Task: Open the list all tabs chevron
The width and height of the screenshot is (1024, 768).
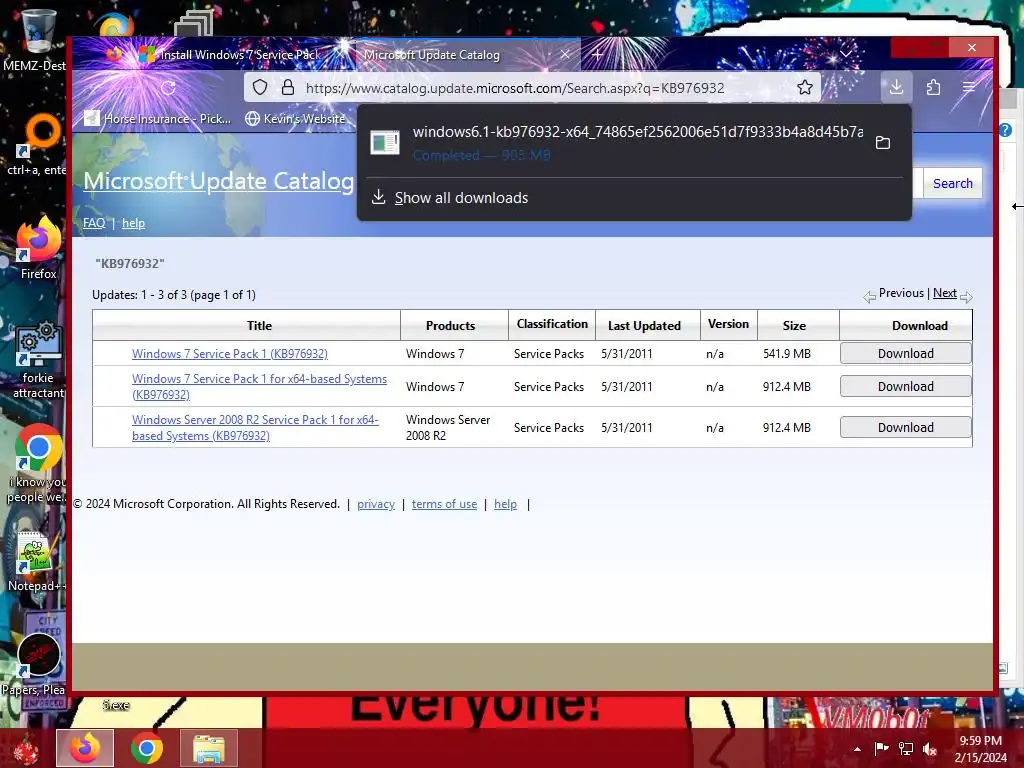Action: tap(846, 54)
